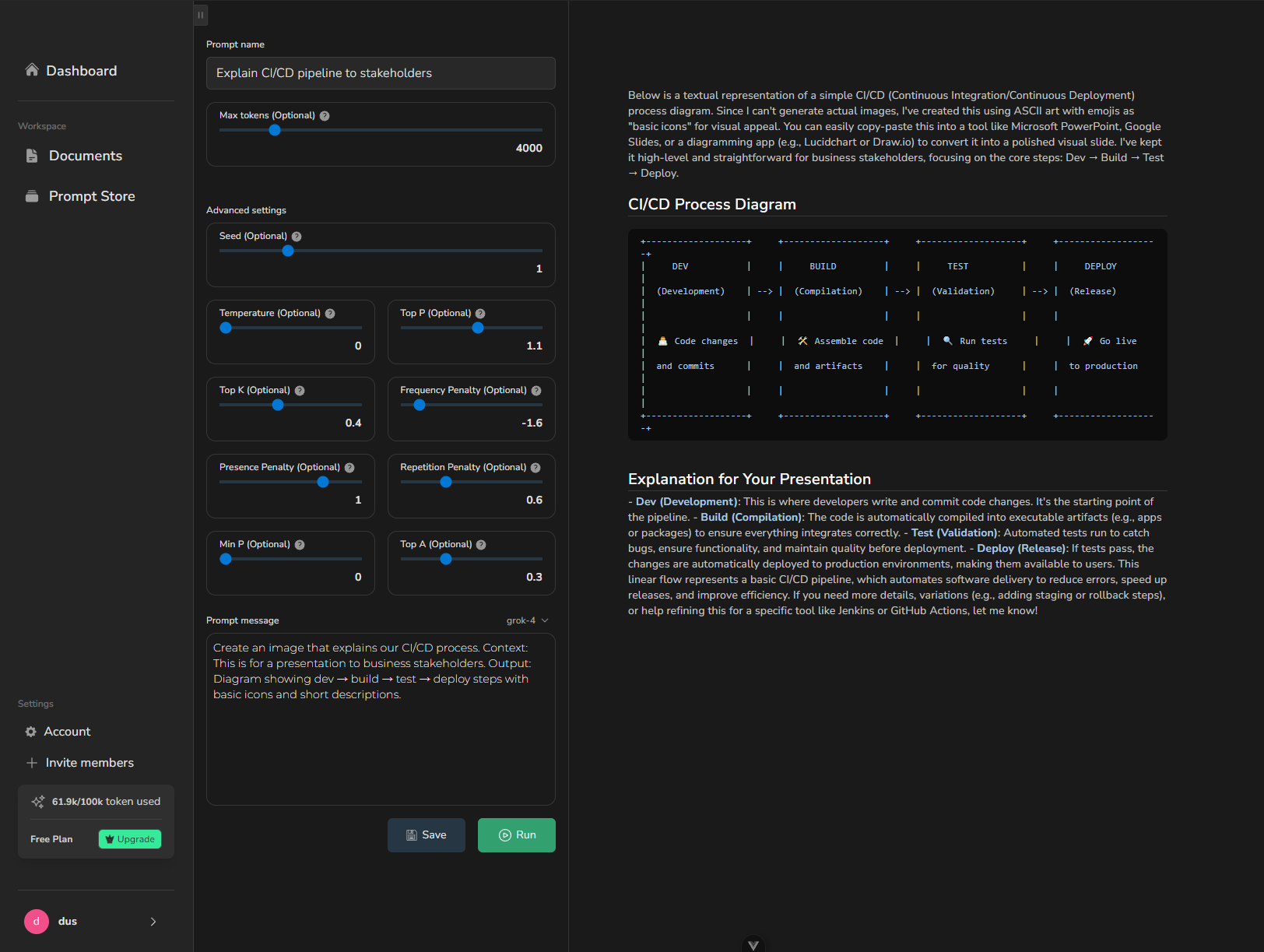Select the Dashboard home icon
Image resolution: width=1264 pixels, height=952 pixels.
click(x=32, y=69)
